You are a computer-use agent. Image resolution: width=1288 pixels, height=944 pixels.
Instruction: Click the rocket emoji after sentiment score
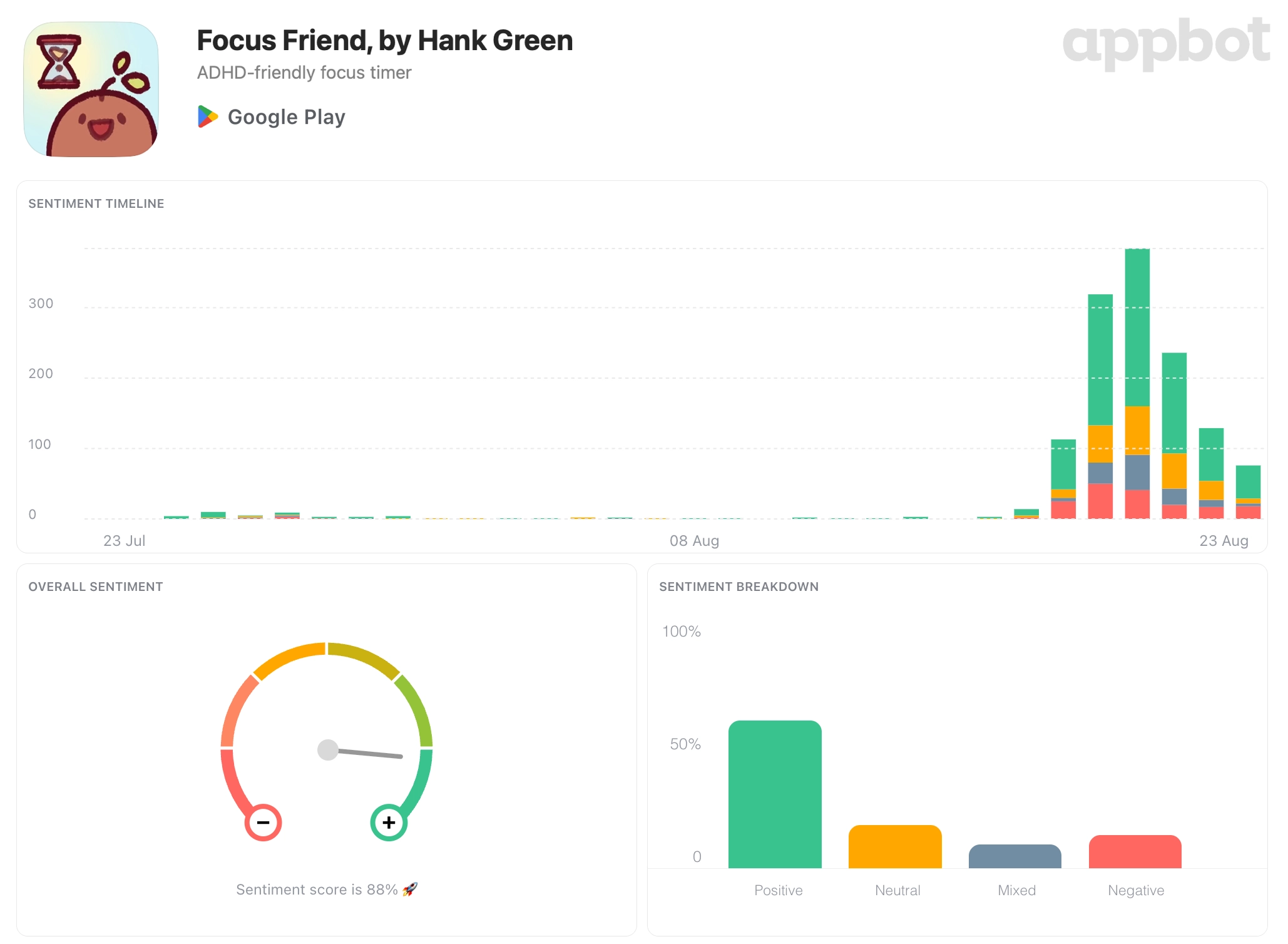coord(410,889)
